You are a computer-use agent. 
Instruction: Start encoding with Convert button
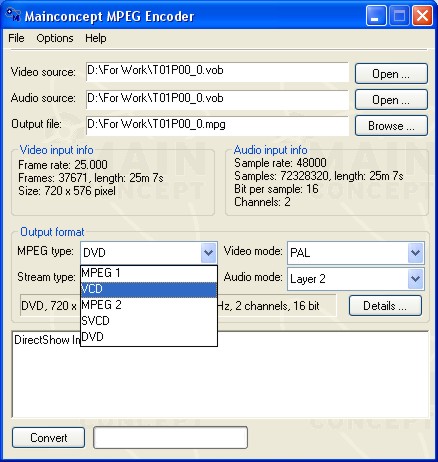pyautogui.click(x=48, y=438)
